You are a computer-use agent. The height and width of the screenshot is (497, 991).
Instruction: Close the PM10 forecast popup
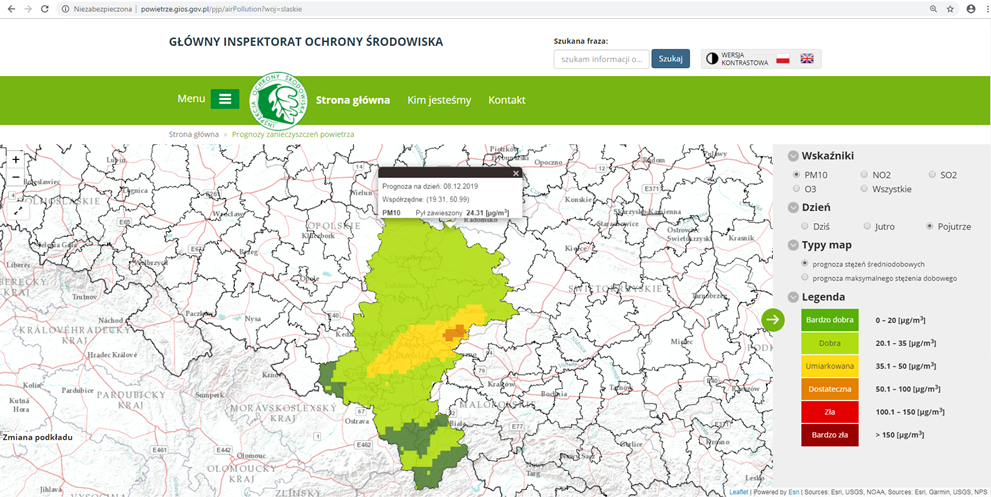(516, 173)
